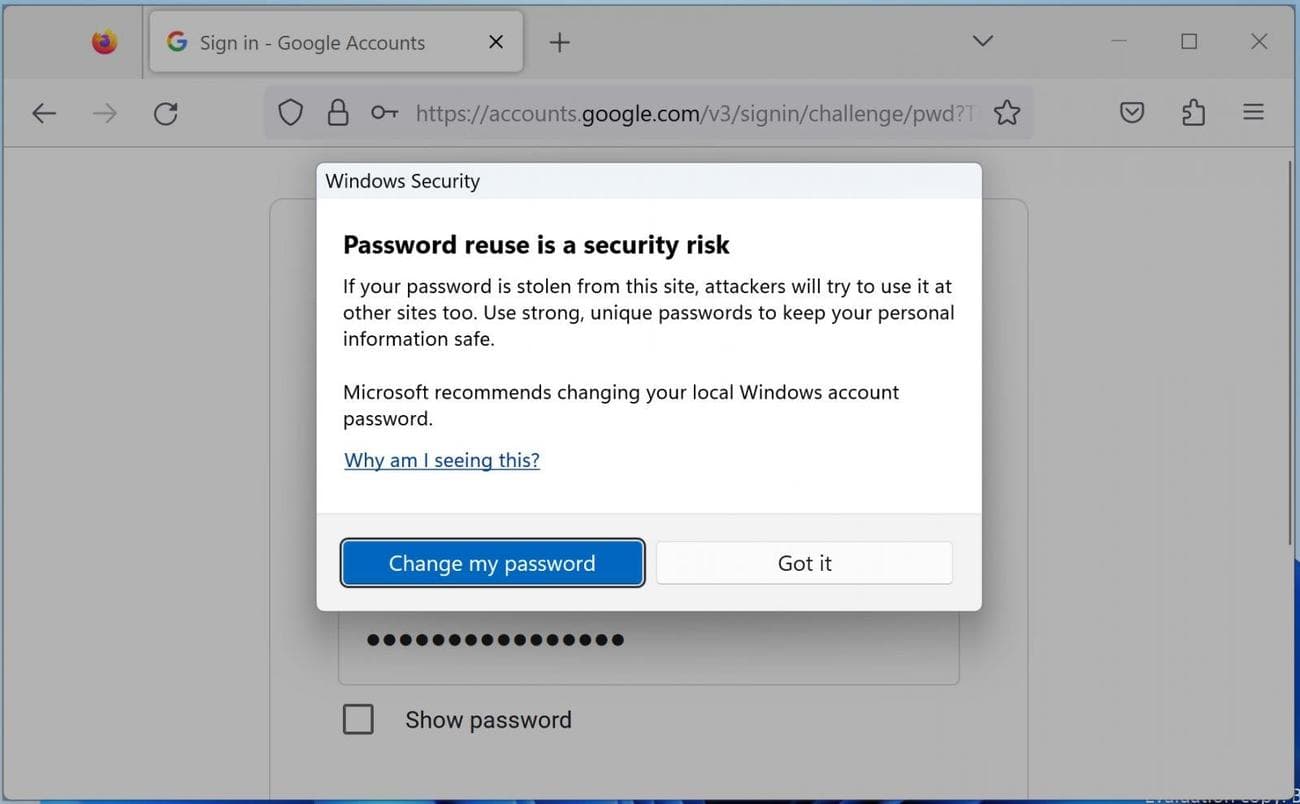
Task: Close the Sign in - Google Accounts tab
Action: point(495,41)
